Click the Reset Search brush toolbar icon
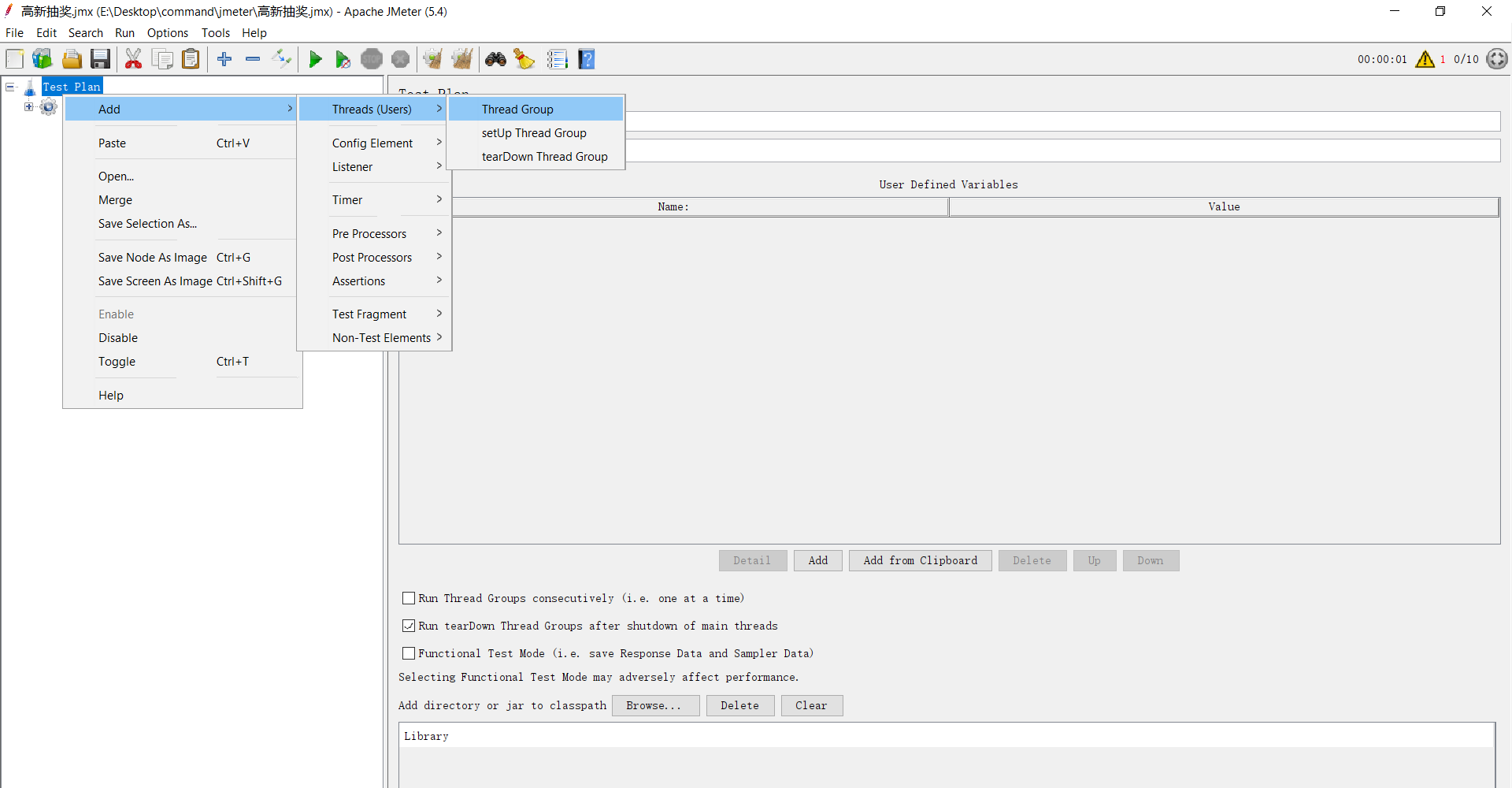The width and height of the screenshot is (1512, 788). pos(524,59)
